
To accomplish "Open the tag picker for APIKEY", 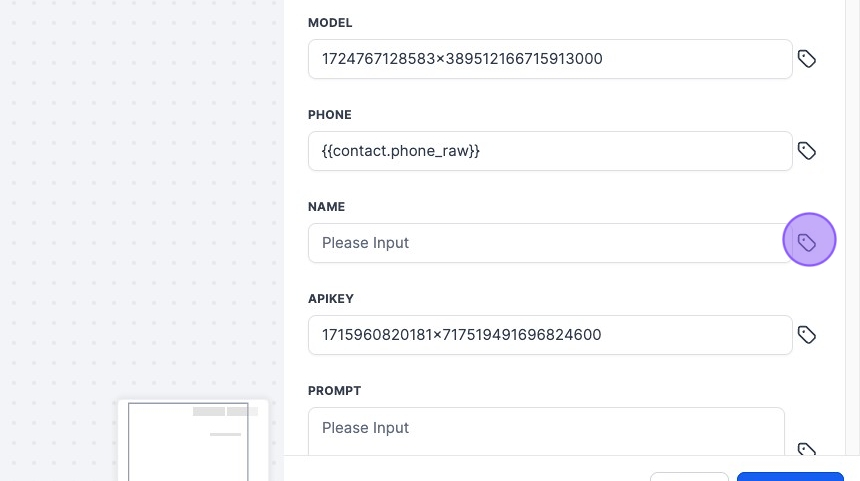I will (x=807, y=335).
